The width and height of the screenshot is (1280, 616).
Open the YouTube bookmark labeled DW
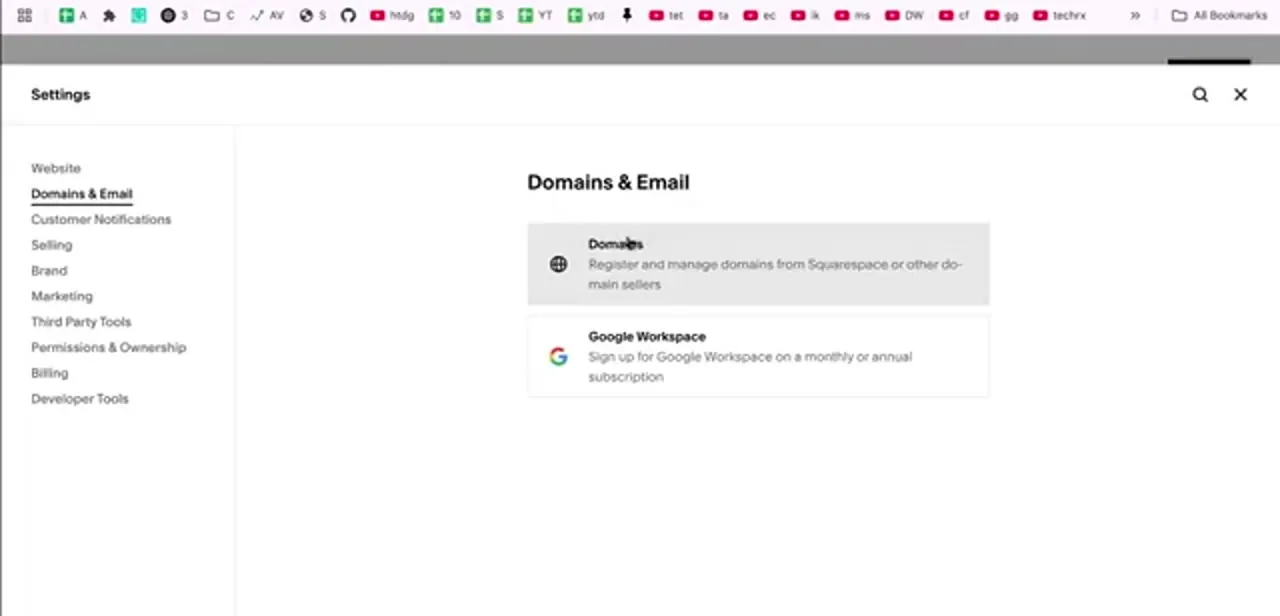tap(905, 15)
